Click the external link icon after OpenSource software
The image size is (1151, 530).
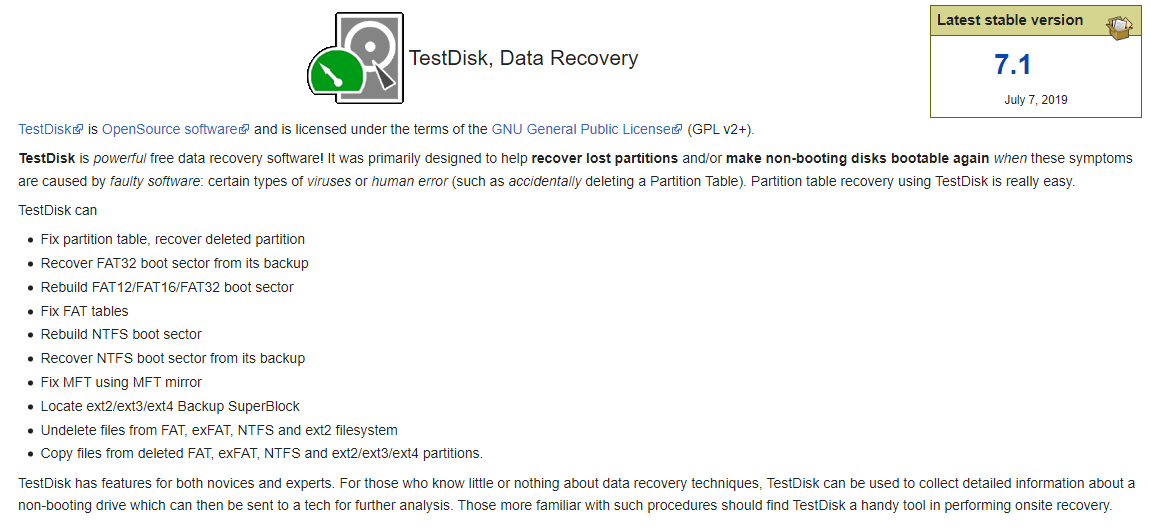click(244, 130)
